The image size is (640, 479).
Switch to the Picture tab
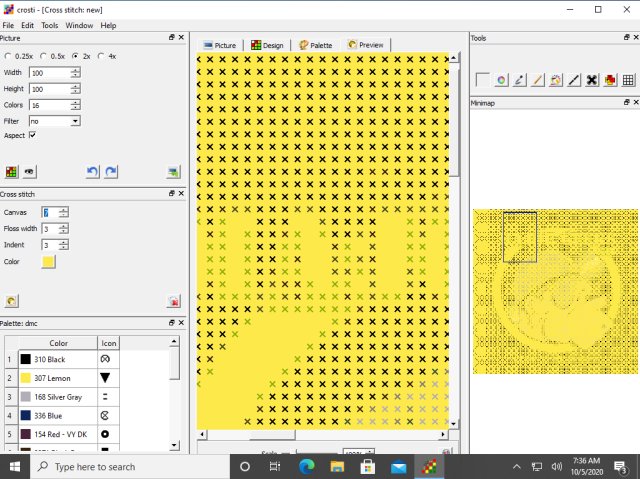pos(220,45)
